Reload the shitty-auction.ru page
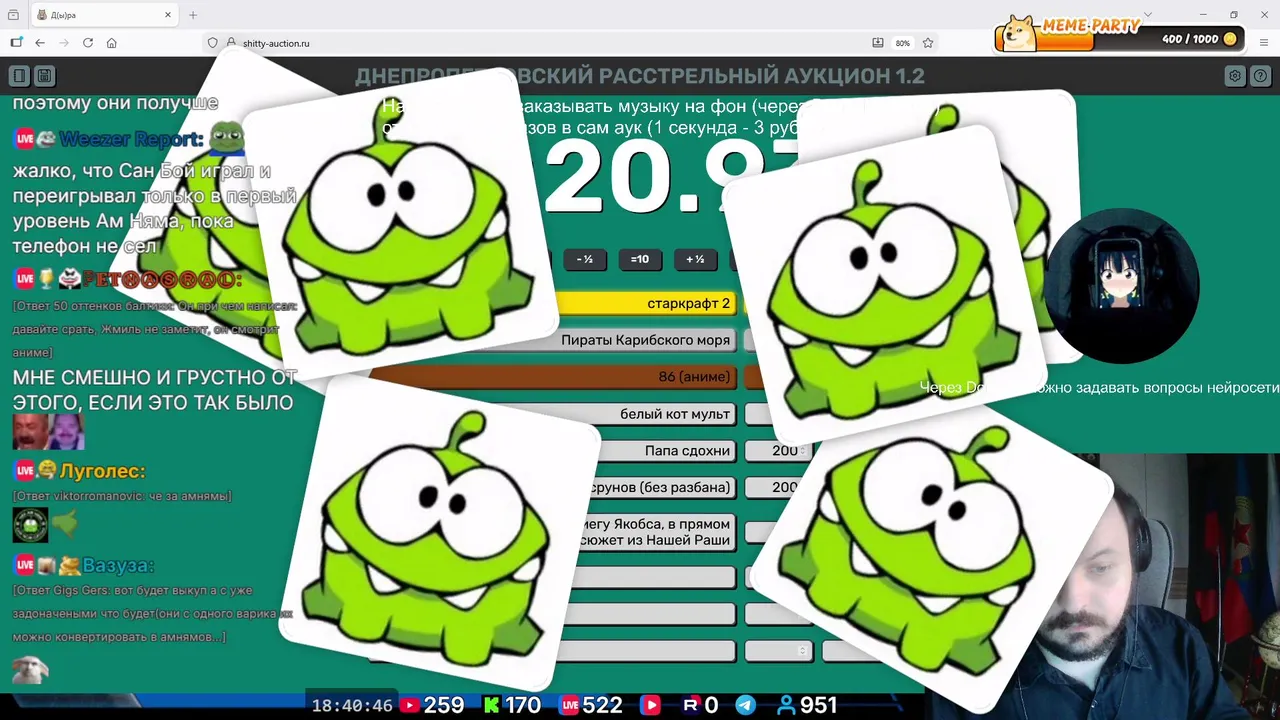The width and height of the screenshot is (1280, 720). click(88, 43)
